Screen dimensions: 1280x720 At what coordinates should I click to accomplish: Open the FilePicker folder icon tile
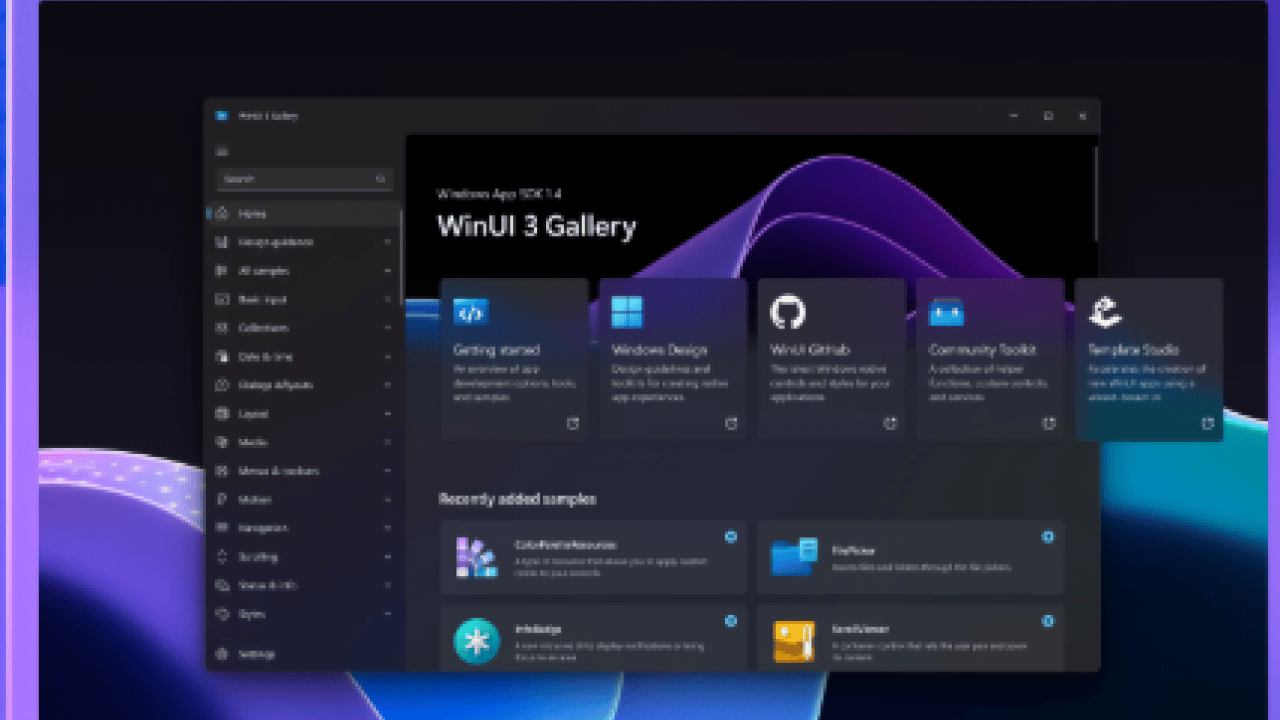tap(794, 557)
